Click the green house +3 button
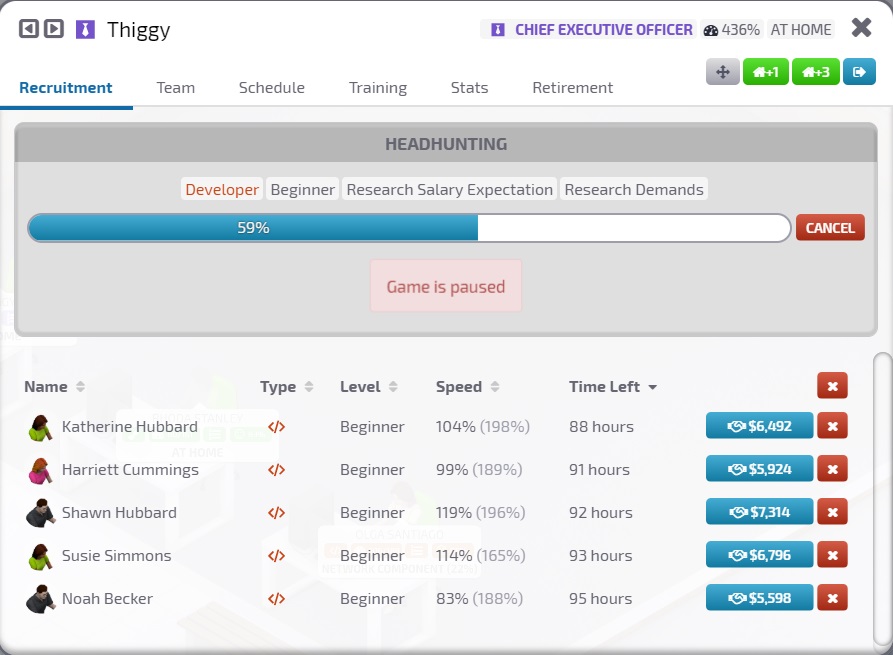The image size is (893, 655). [816, 72]
